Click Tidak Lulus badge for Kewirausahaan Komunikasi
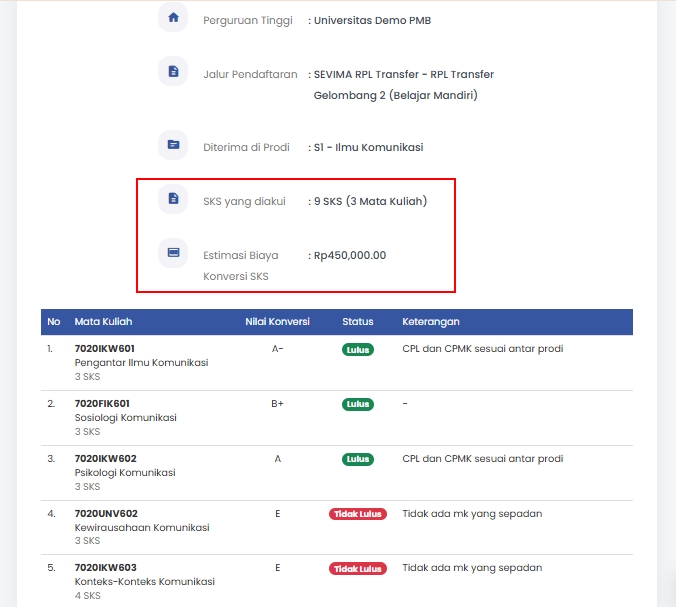Image resolution: width=676 pixels, height=607 pixels. [357, 514]
